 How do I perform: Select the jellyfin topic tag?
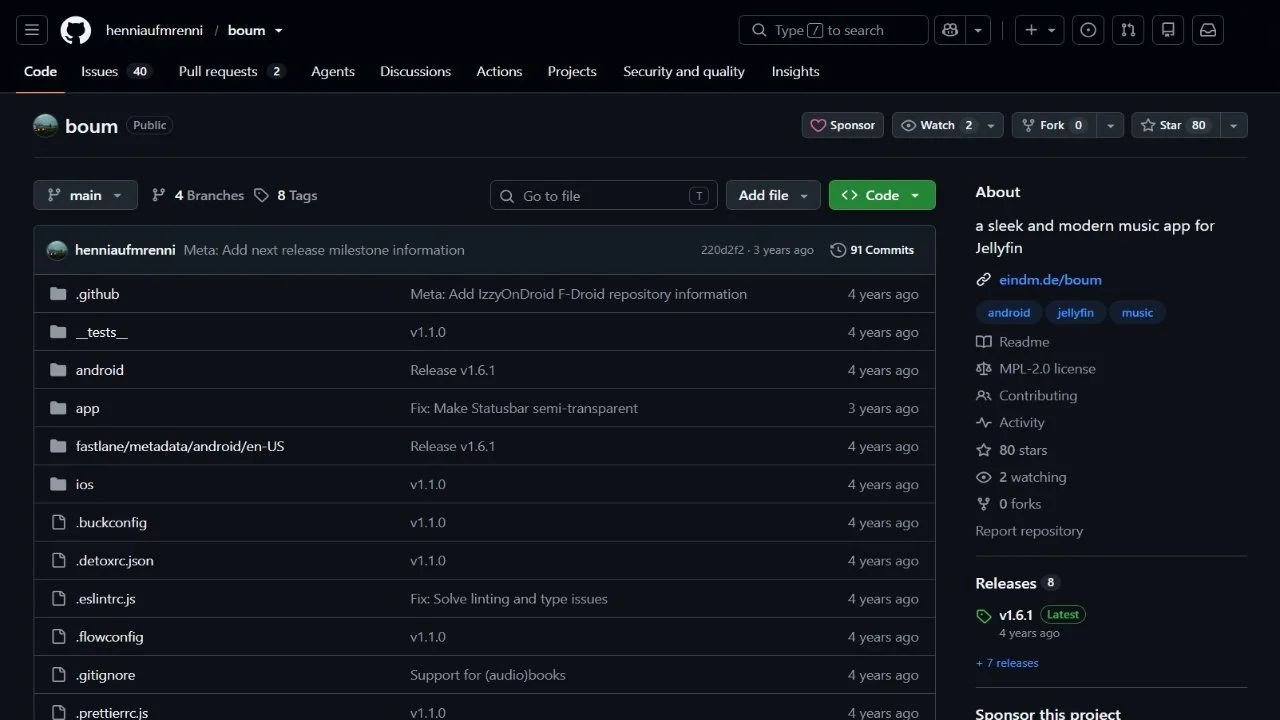[1076, 313]
